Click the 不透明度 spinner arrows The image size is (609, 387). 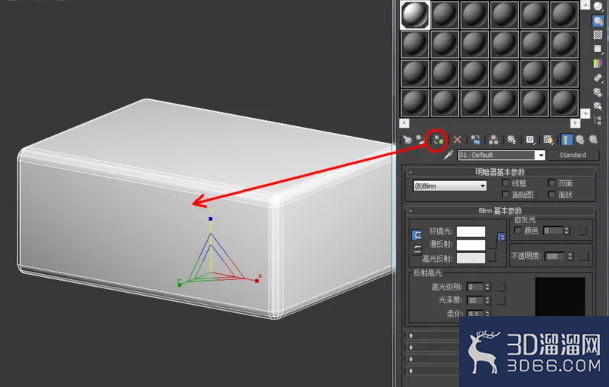pos(570,256)
